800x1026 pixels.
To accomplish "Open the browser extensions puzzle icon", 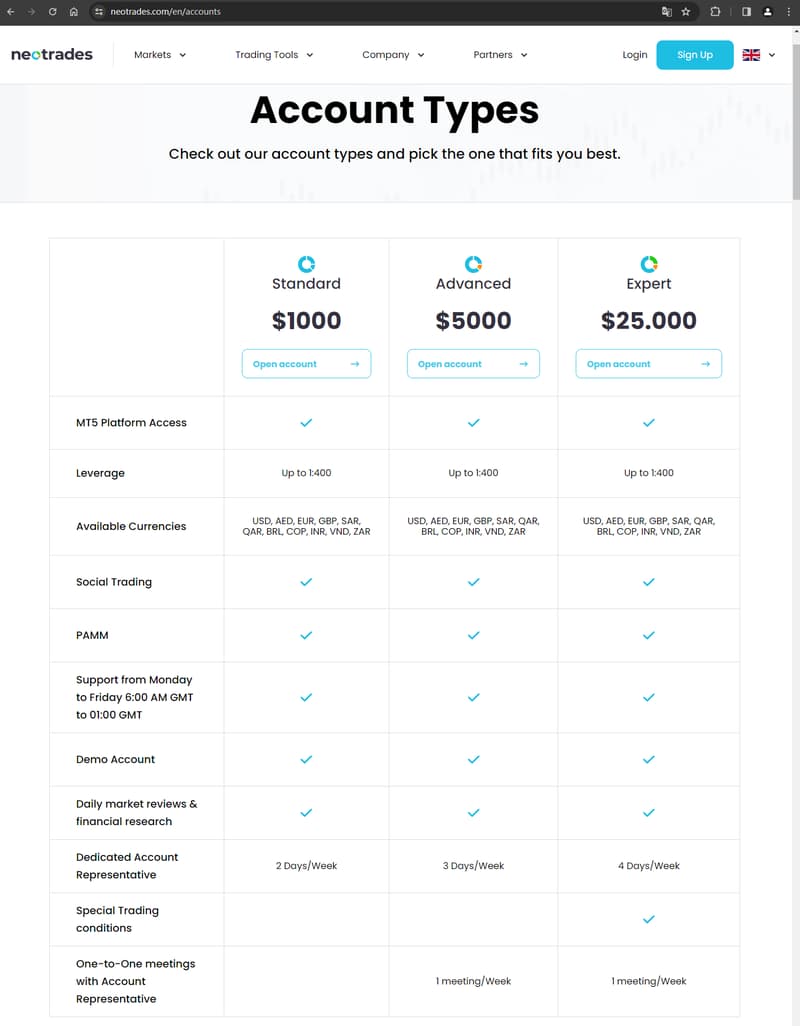I will pyautogui.click(x=715, y=11).
